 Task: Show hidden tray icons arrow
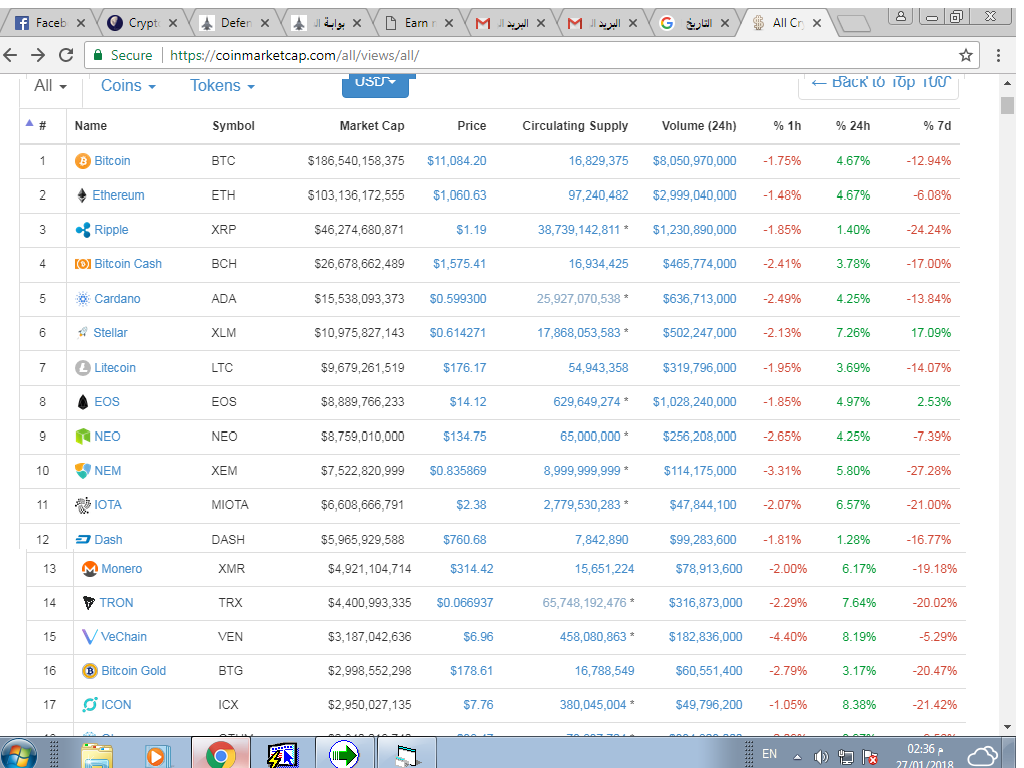tap(797, 758)
